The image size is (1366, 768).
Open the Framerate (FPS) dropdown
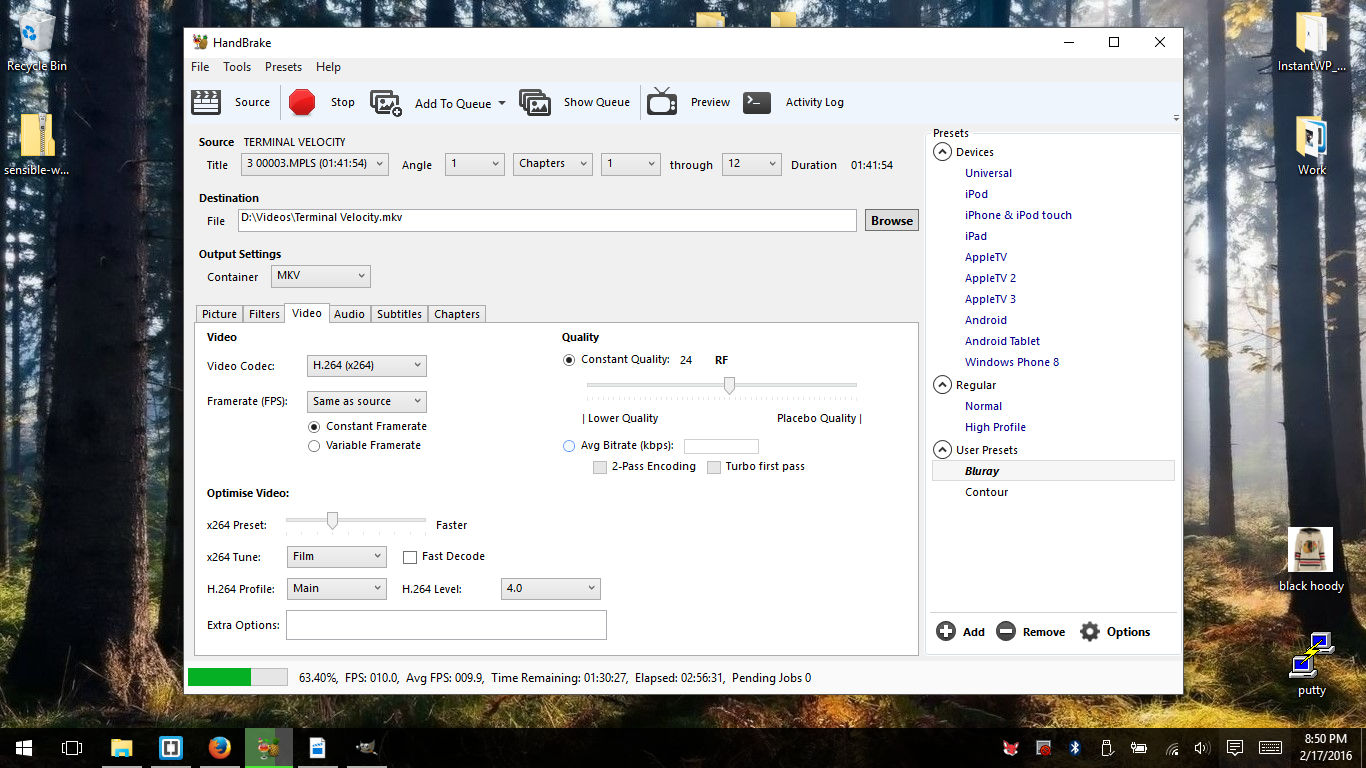[x=366, y=402]
